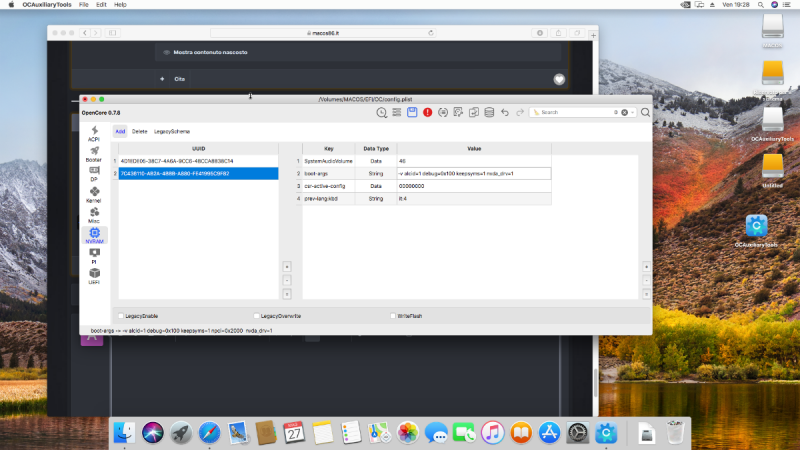This screenshot has height=450, width=800.
Task: Enable the LegacyOverwrite checkbox
Action: (256, 316)
